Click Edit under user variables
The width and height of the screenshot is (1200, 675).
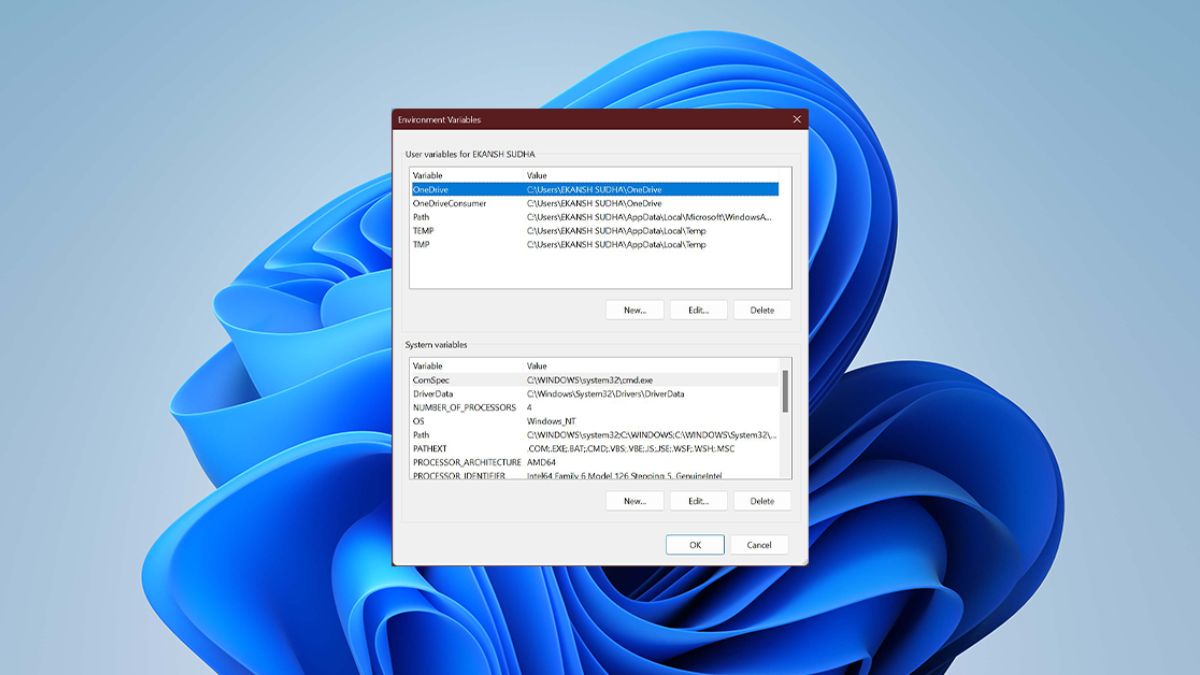click(x=698, y=310)
